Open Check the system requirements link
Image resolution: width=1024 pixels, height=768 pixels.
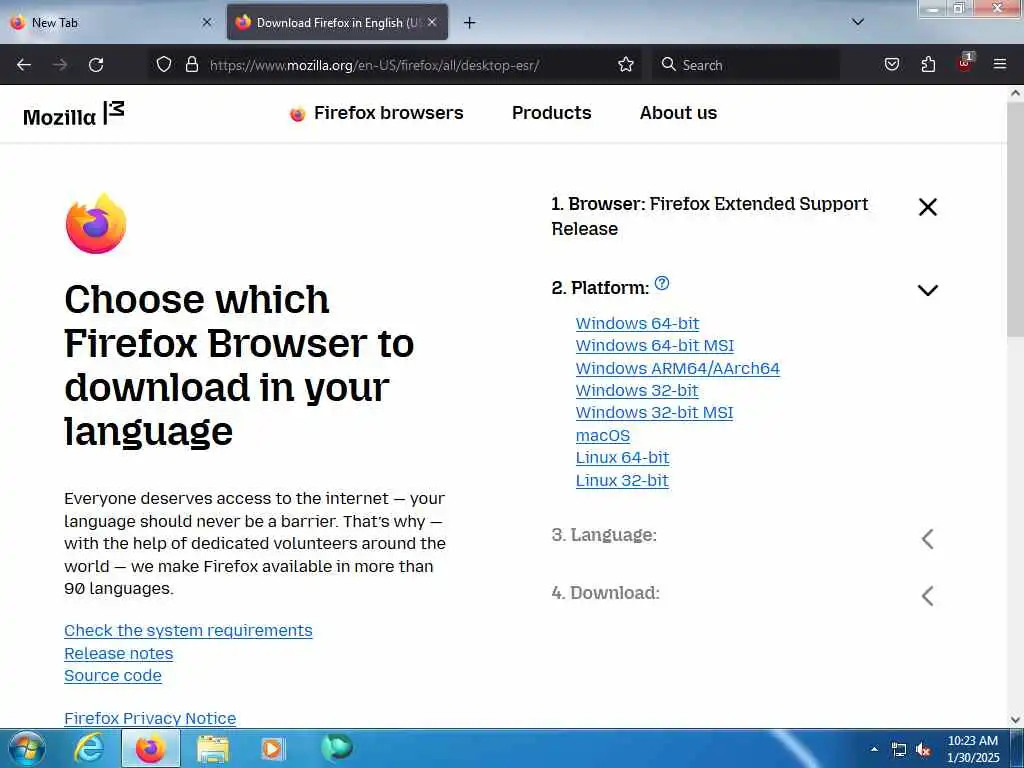(x=188, y=631)
